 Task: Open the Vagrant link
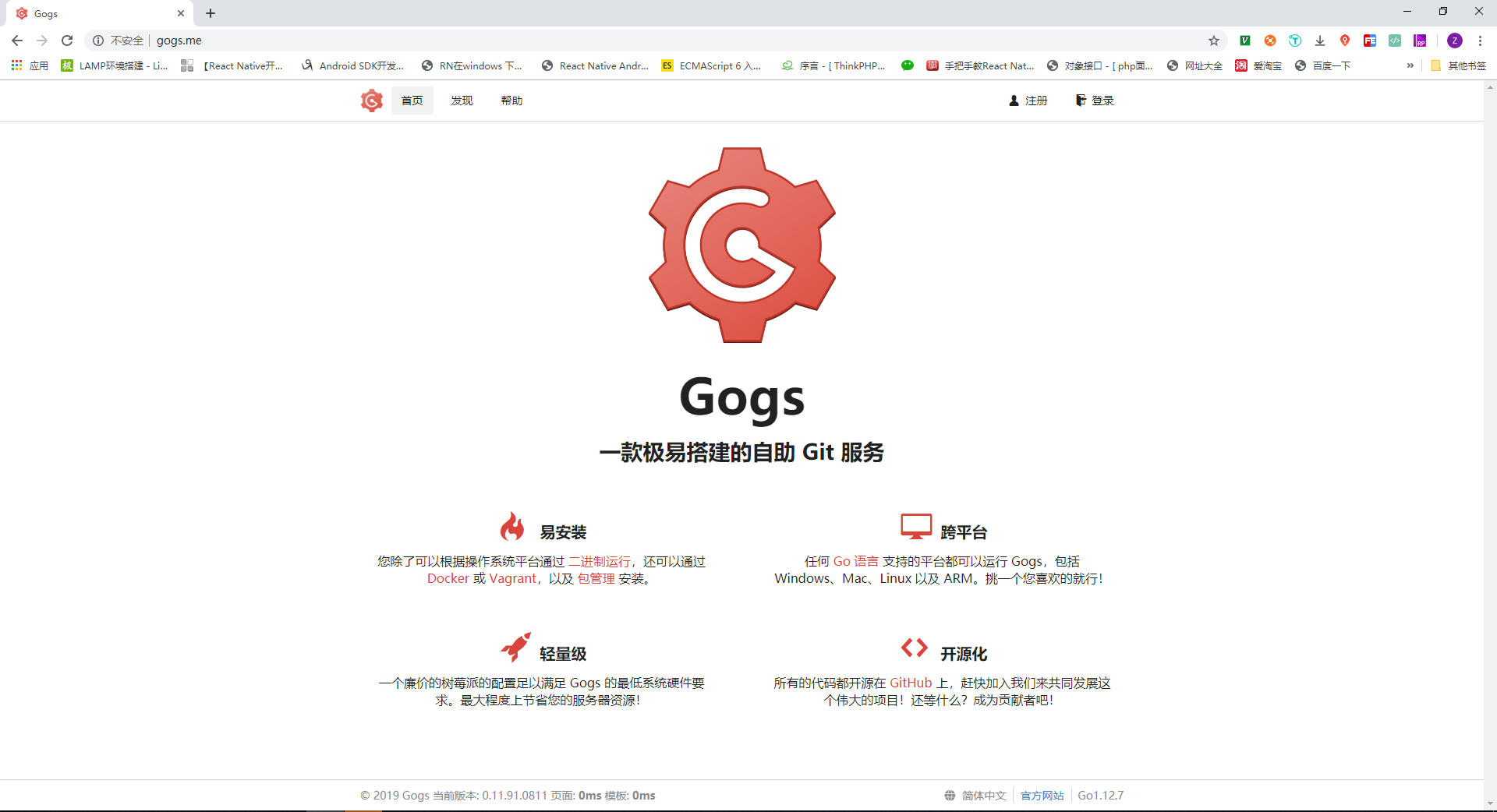pyautogui.click(x=512, y=578)
